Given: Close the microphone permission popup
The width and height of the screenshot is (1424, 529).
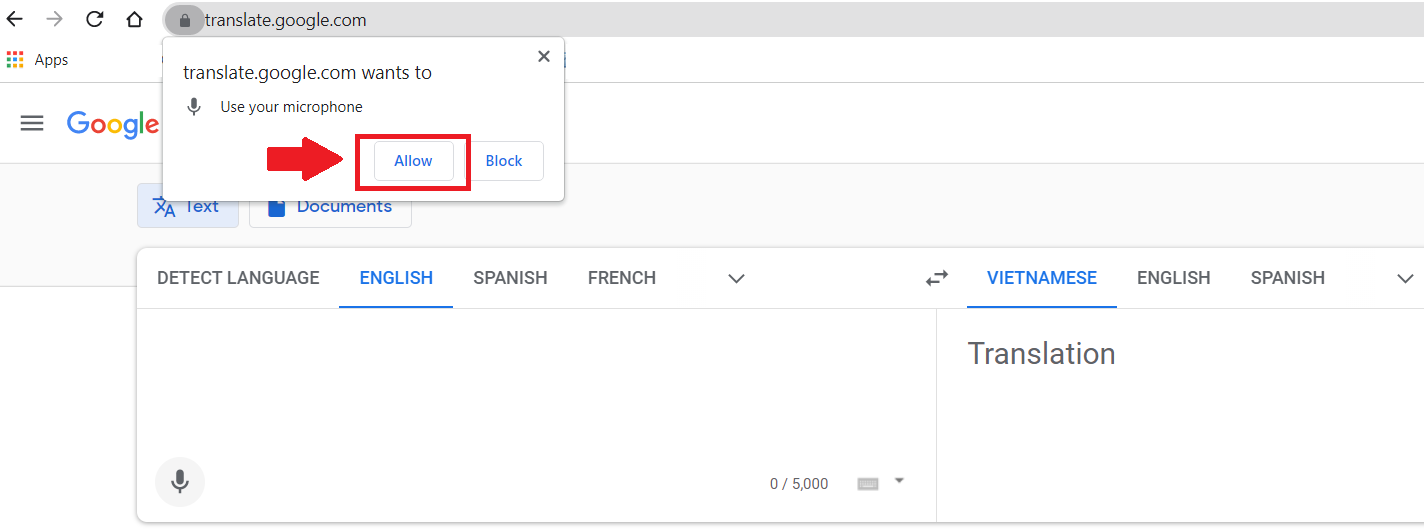Looking at the screenshot, I should tap(544, 57).
